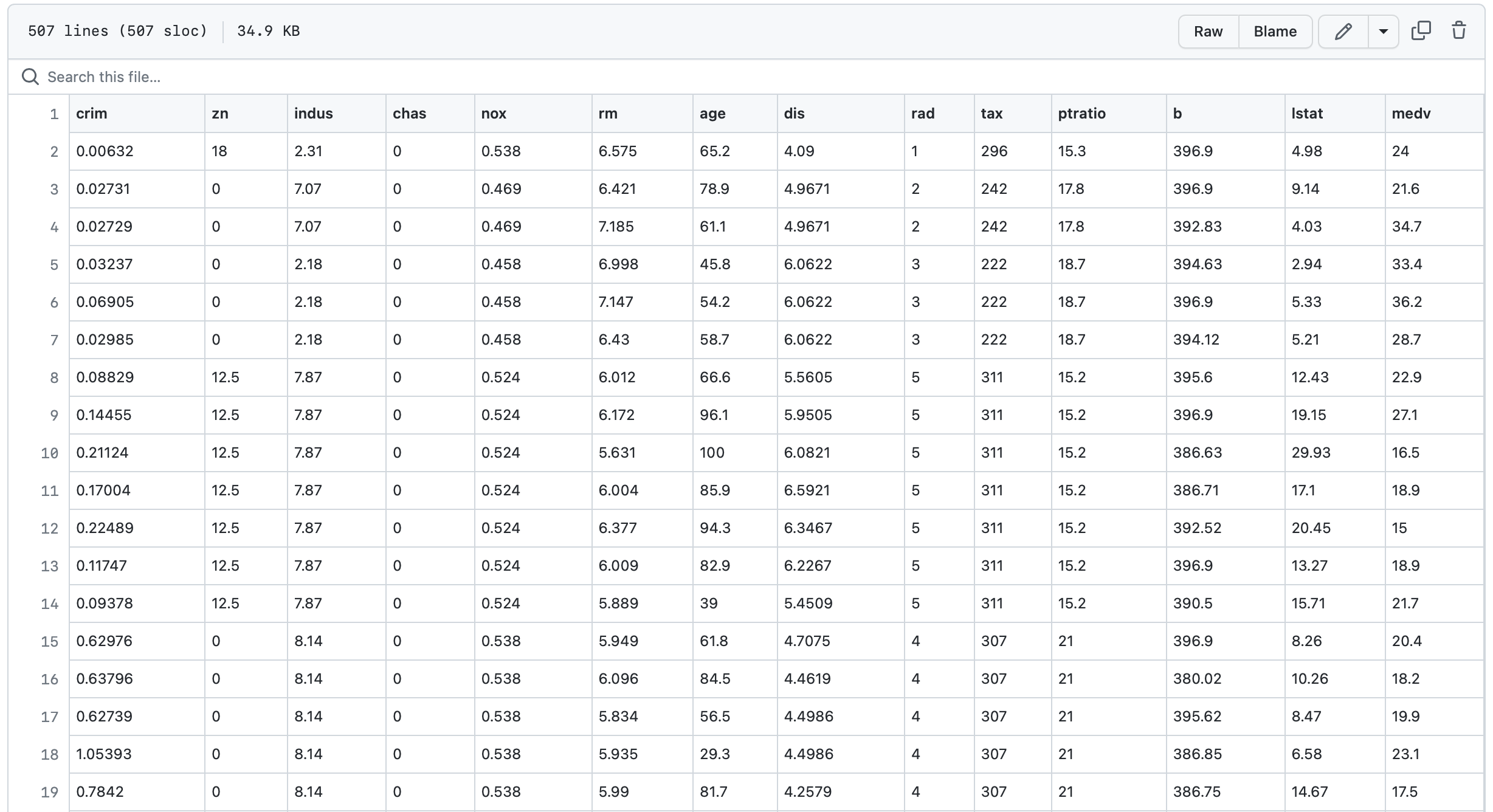1493x812 pixels.
Task: Select line number 5
Action: pyautogui.click(x=54, y=265)
